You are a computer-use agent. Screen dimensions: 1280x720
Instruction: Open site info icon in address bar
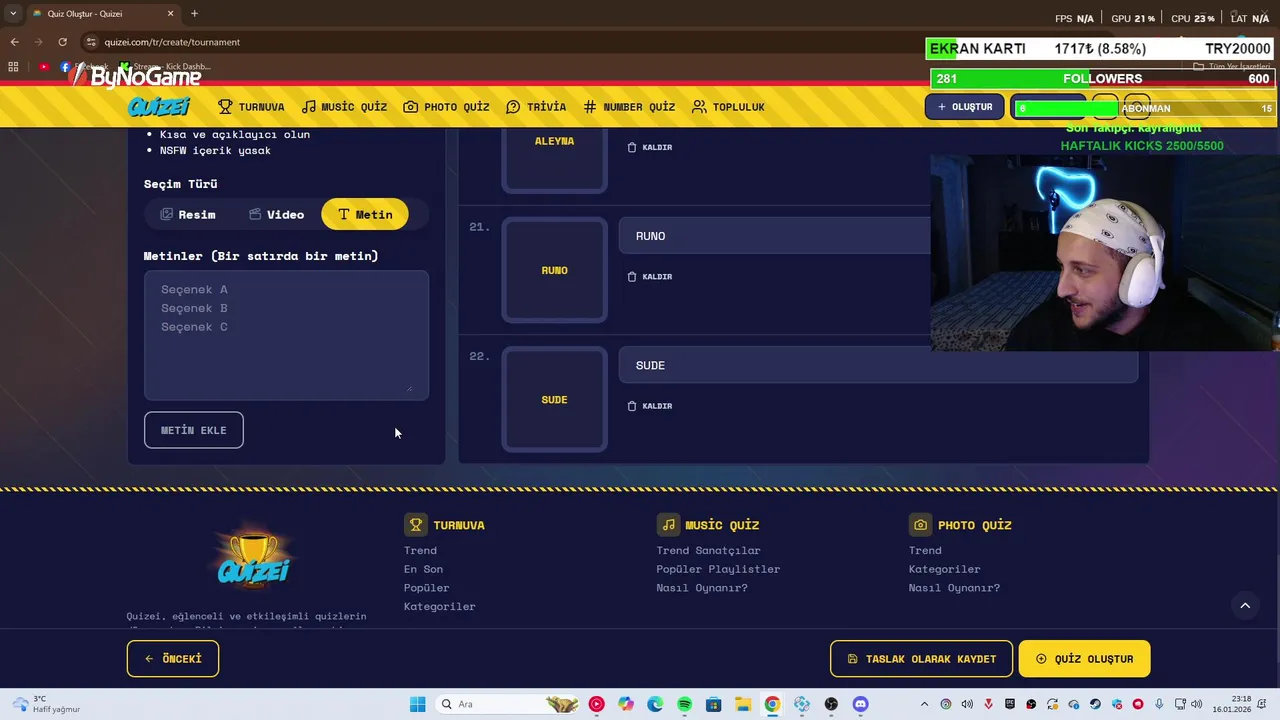[91, 42]
